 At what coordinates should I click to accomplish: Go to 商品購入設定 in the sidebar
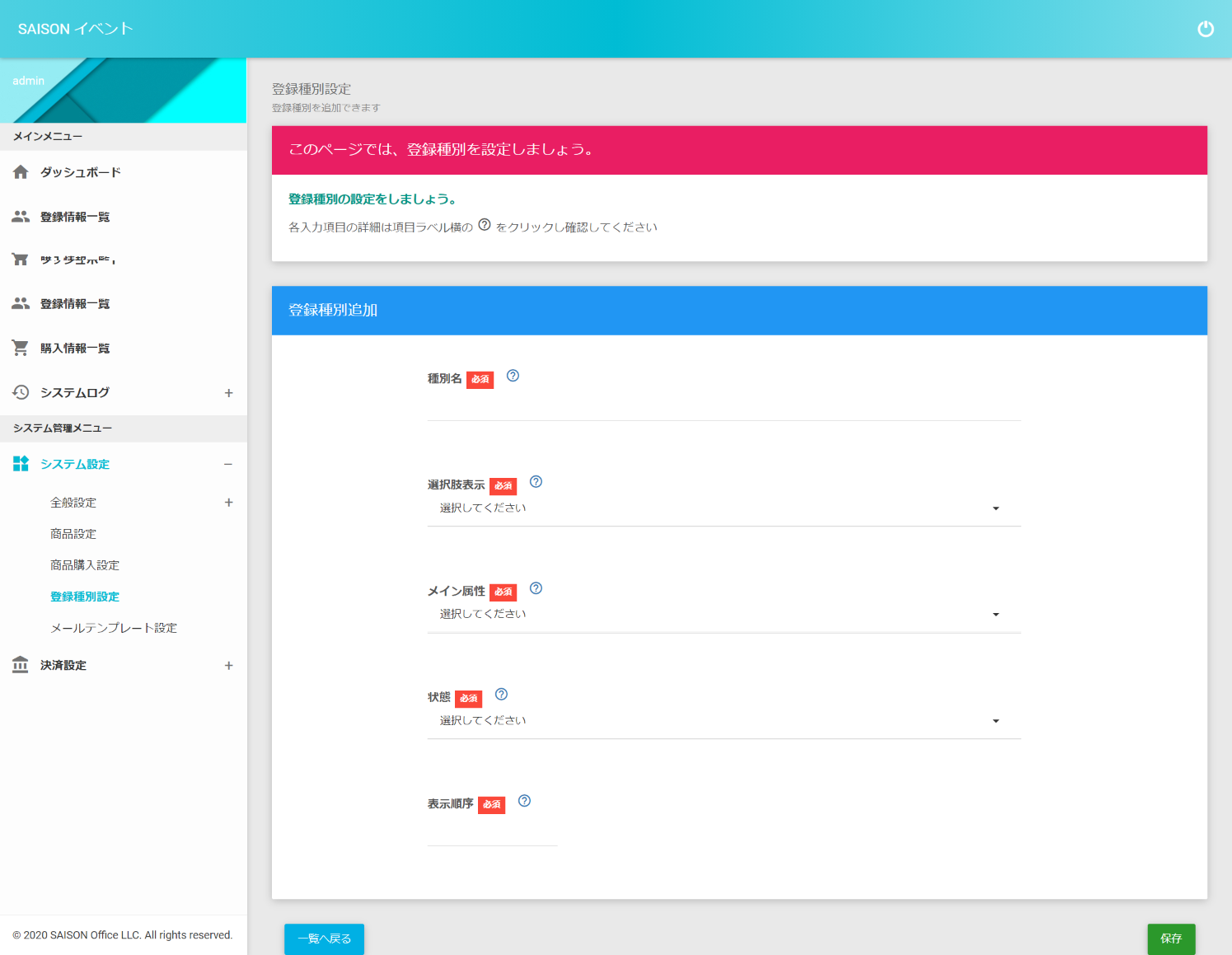pyautogui.click(x=85, y=565)
